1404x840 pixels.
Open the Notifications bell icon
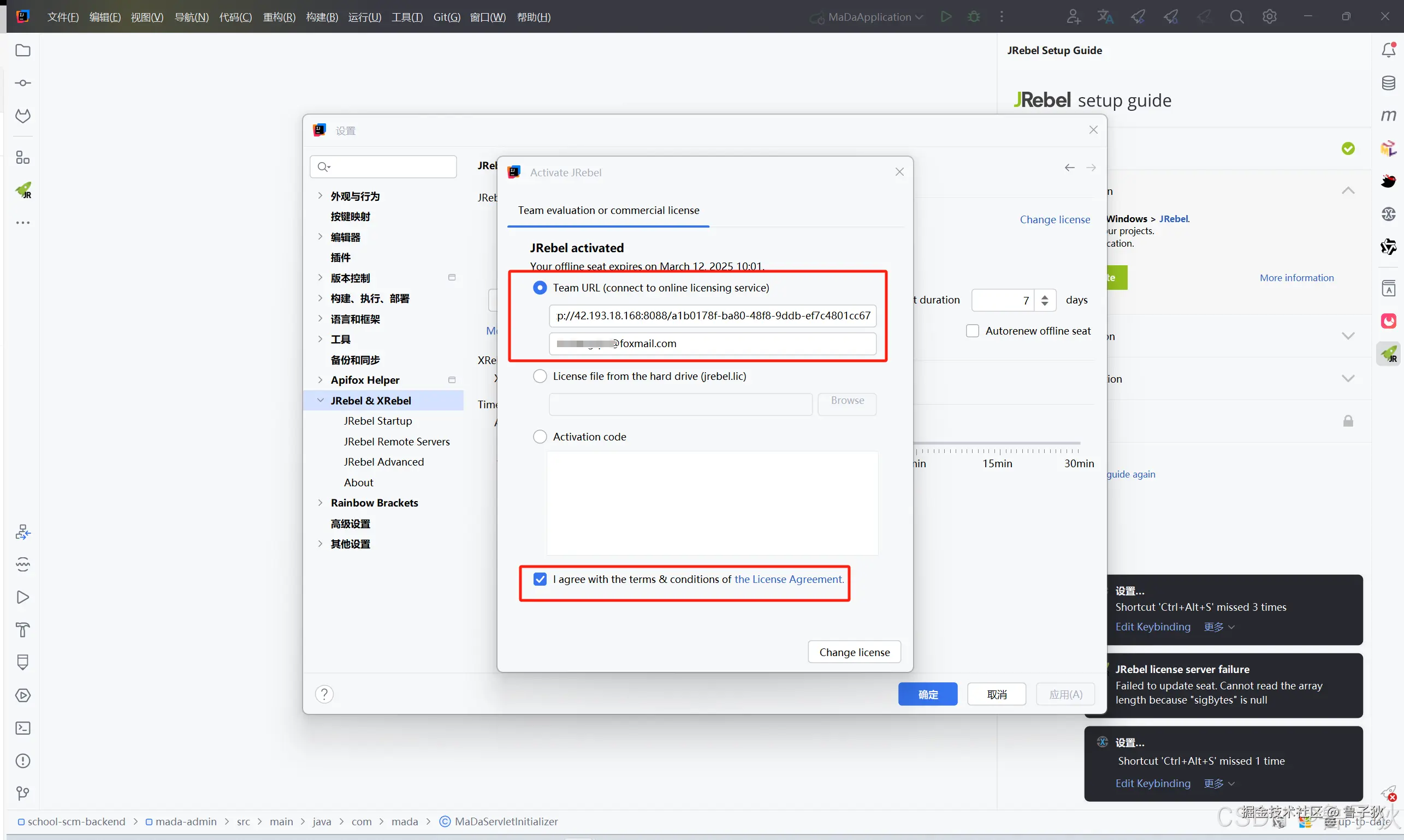(1388, 50)
